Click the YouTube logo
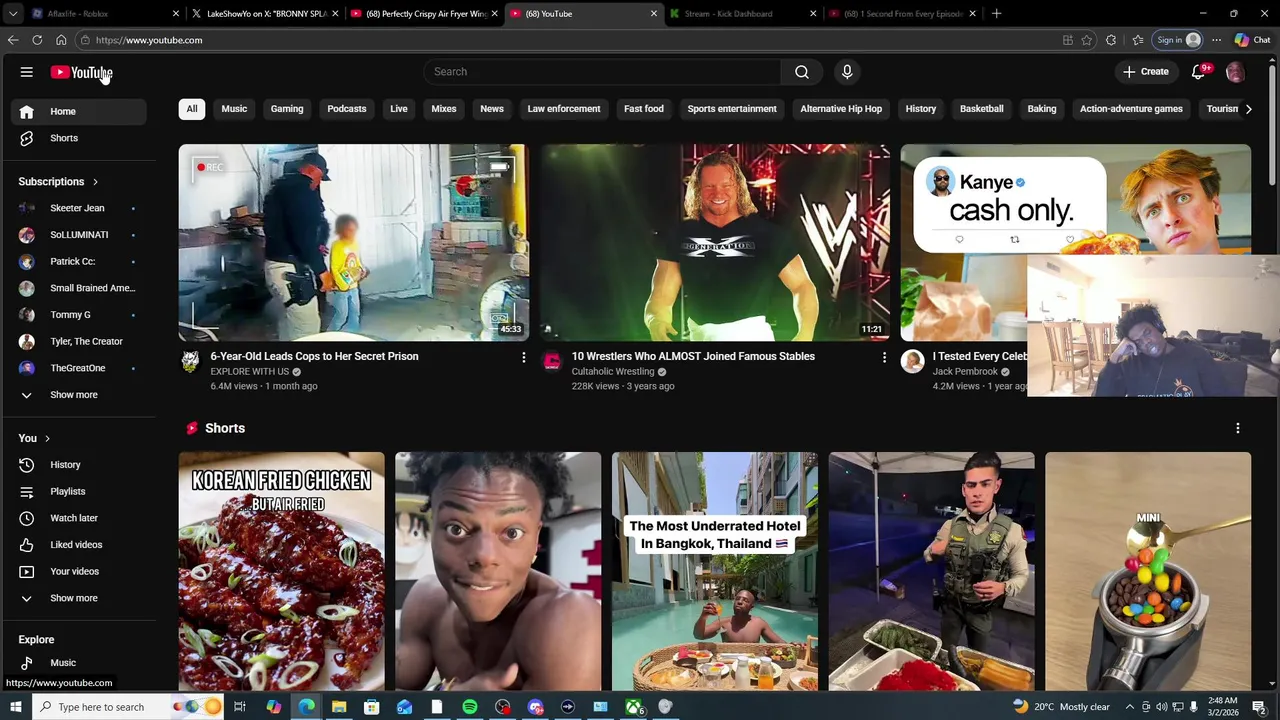This screenshot has width=1280, height=720. [81, 72]
